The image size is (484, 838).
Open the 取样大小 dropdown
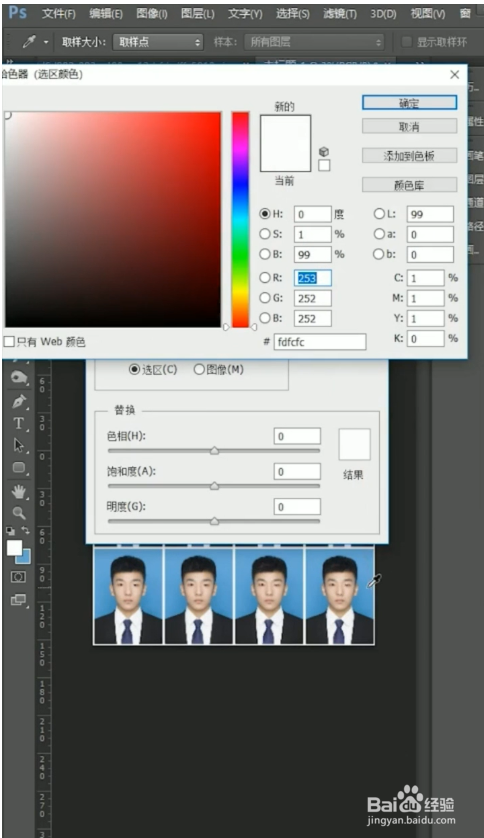coord(158,42)
